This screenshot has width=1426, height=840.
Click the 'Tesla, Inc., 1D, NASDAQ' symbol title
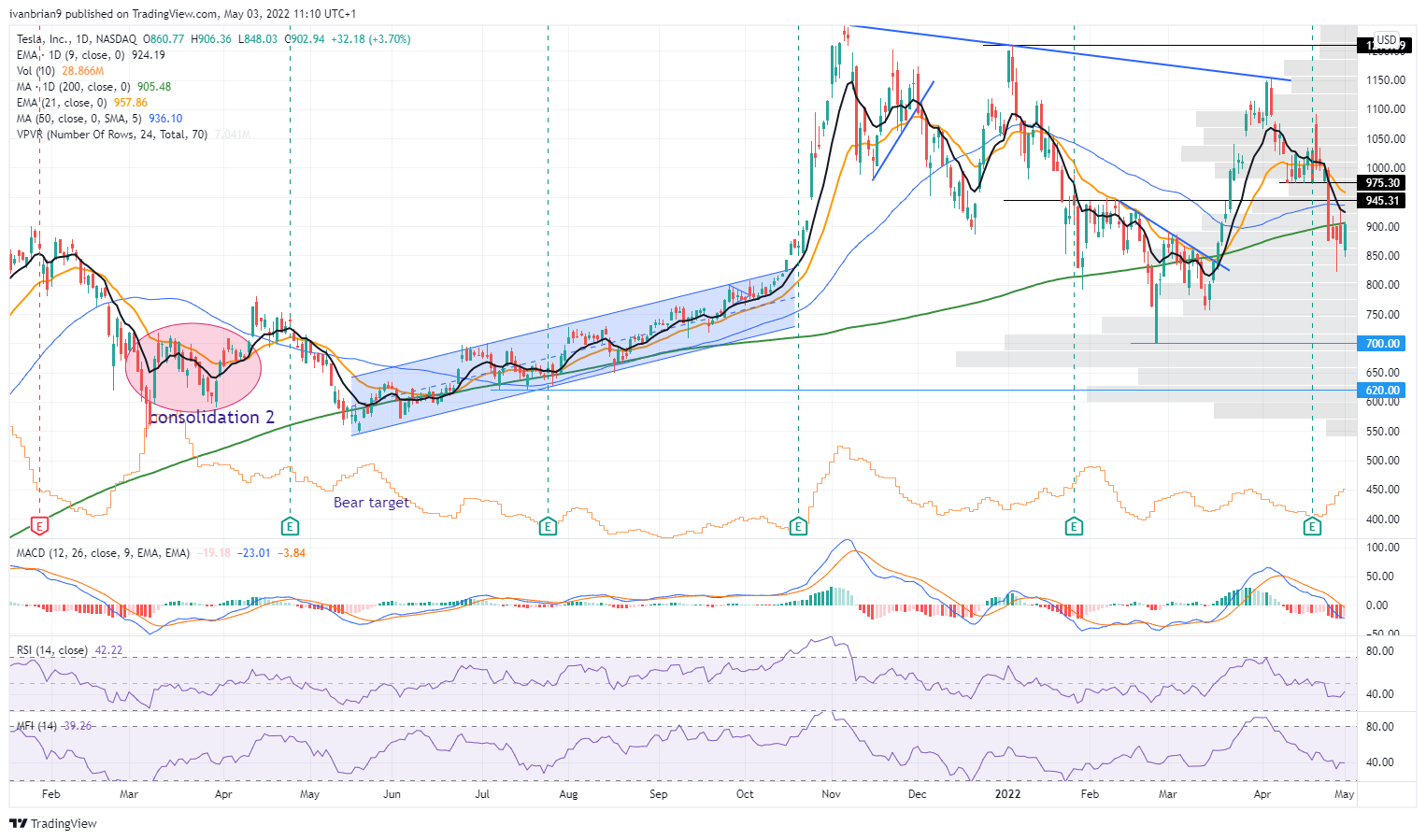coord(77,39)
